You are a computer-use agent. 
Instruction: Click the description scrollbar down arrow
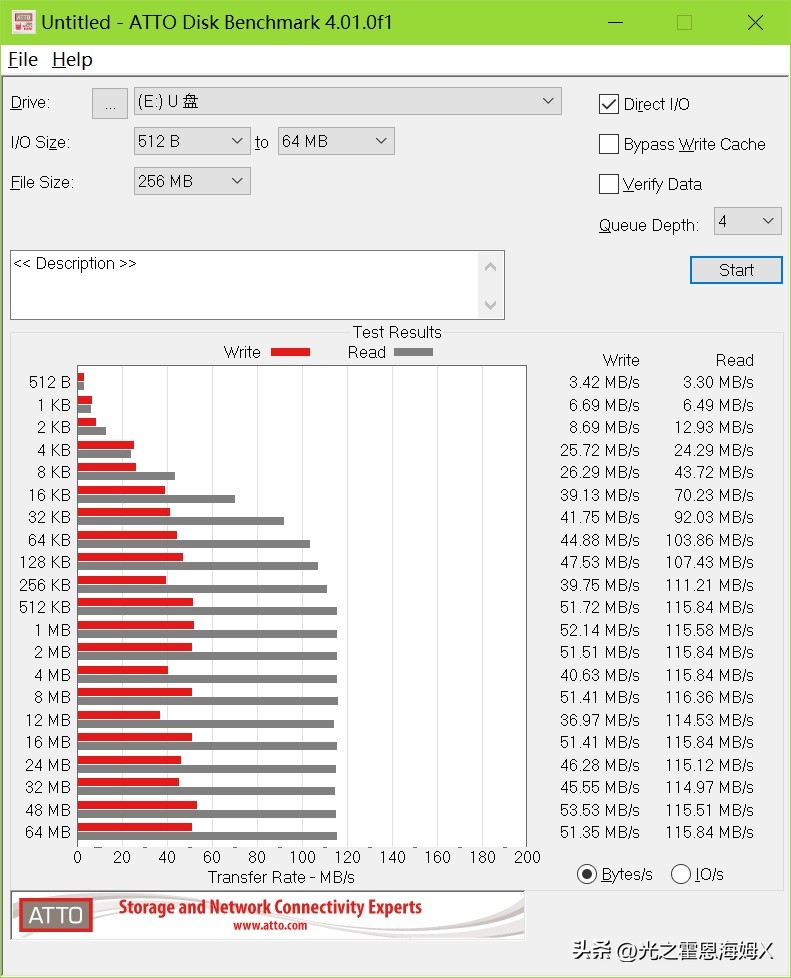[x=490, y=305]
